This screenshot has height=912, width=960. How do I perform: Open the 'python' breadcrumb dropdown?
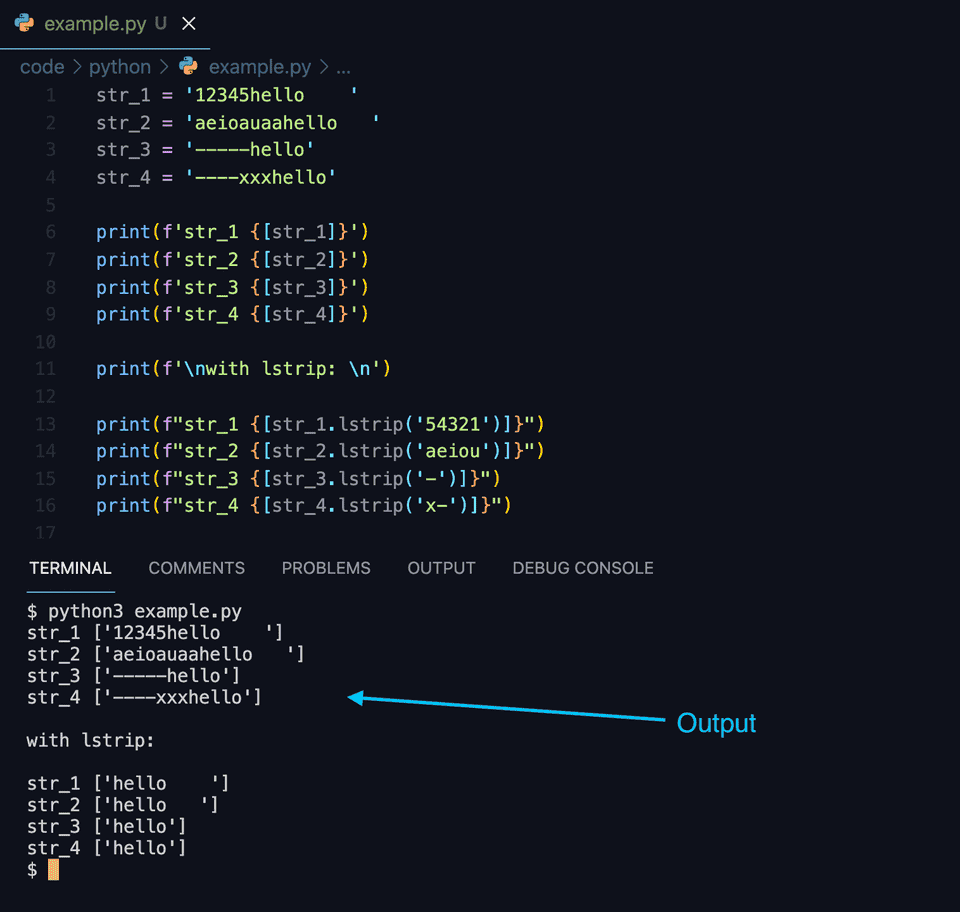point(120,66)
